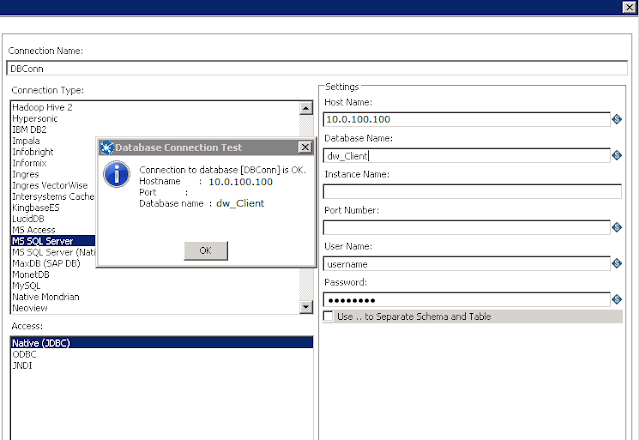Screen dimensions: 640x440
Task: Enable Use .. to Separate Schema and Table
Action: click(x=328, y=316)
